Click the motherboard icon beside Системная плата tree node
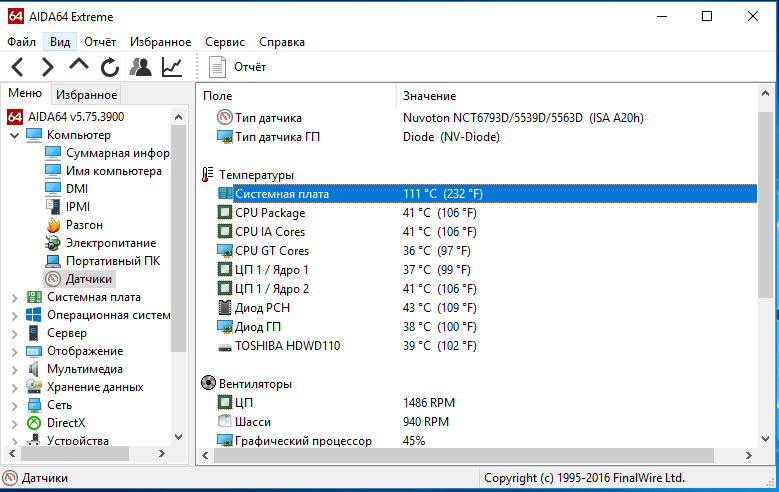Screen dimensions: 779x492 [x=34, y=297]
